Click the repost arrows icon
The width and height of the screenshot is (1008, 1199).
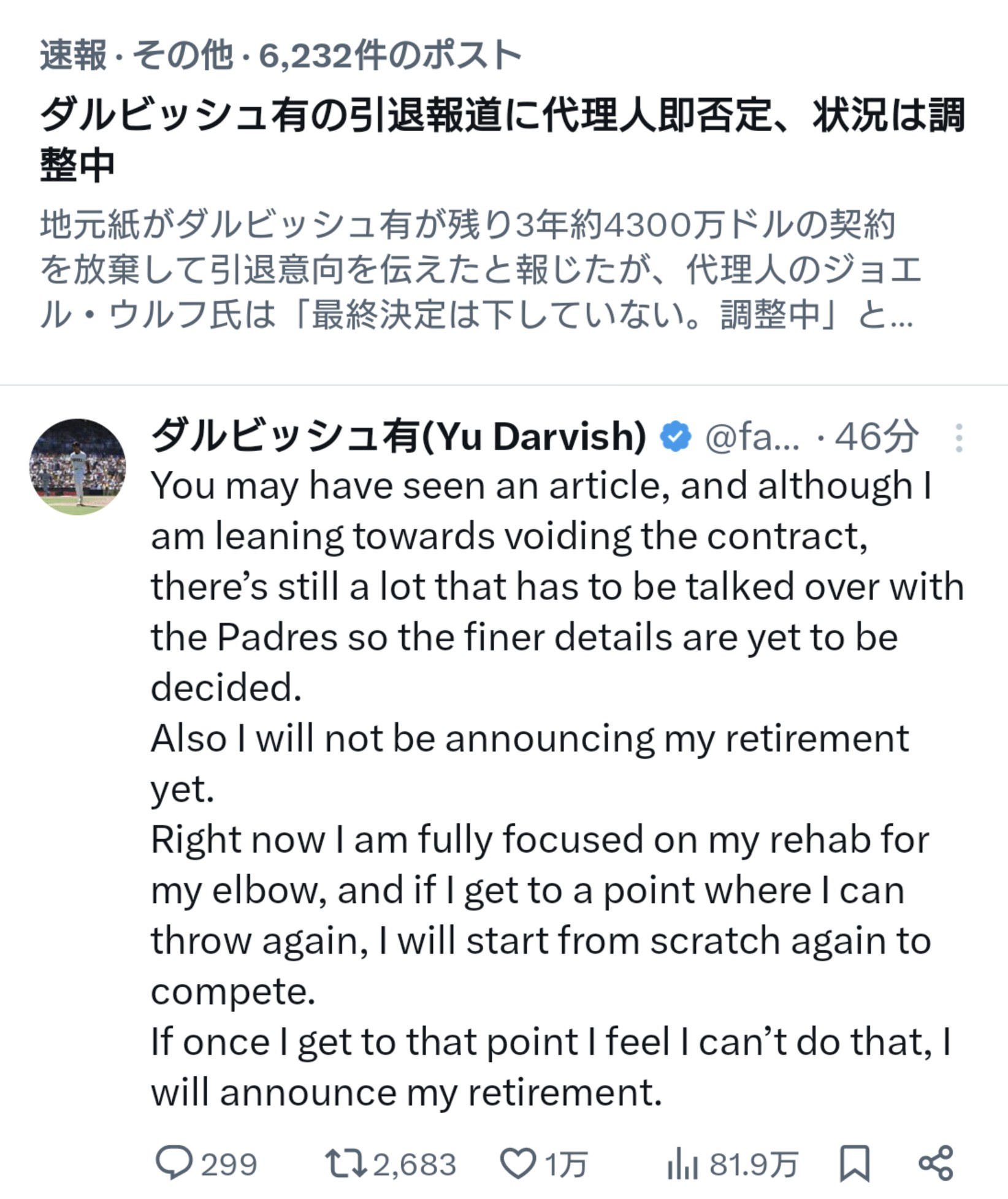(x=345, y=1163)
